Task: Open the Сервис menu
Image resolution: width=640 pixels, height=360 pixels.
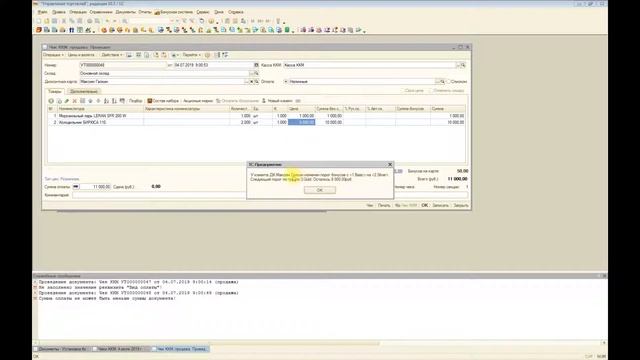Action: coord(203,12)
